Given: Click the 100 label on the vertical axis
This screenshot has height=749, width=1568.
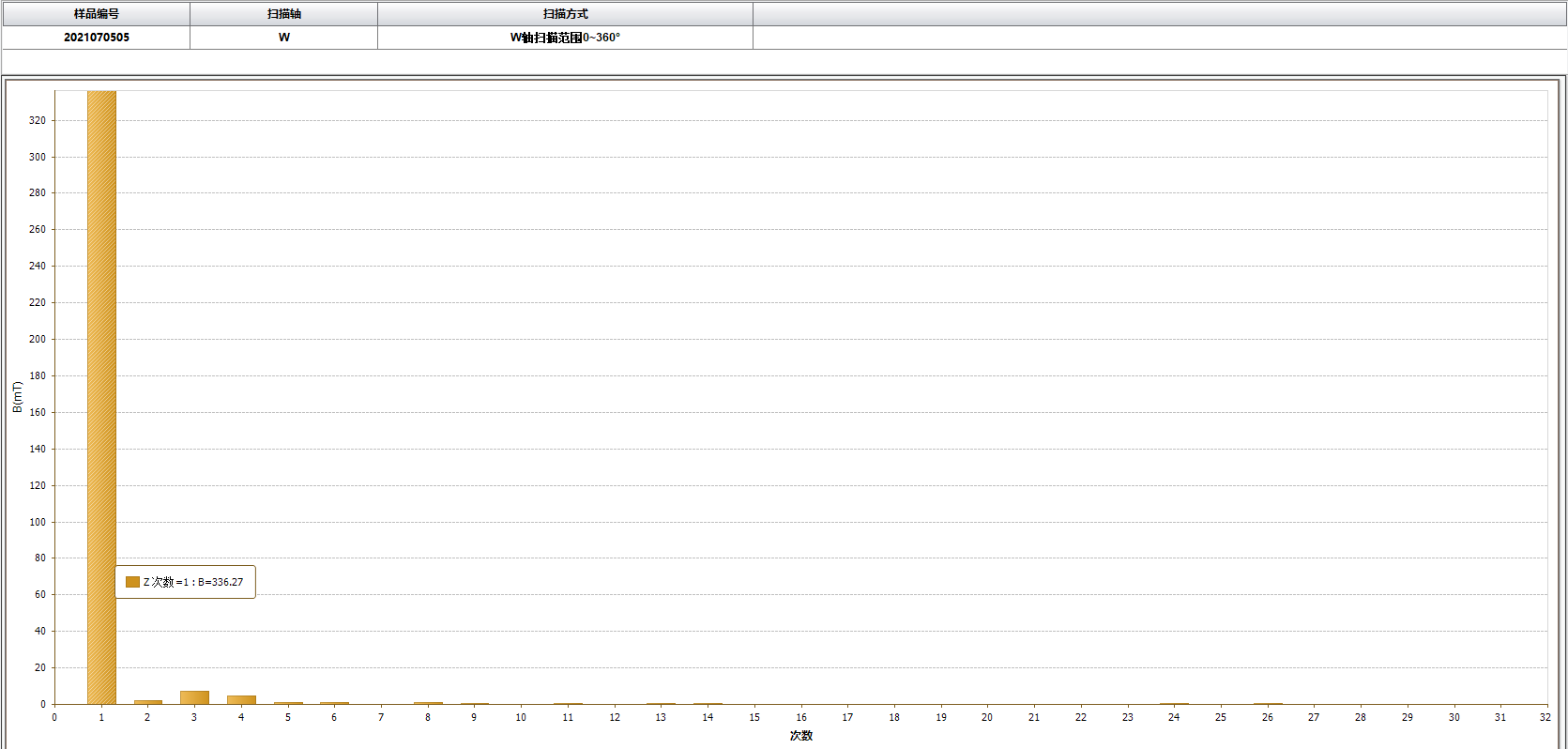Looking at the screenshot, I should pyautogui.click(x=38, y=522).
